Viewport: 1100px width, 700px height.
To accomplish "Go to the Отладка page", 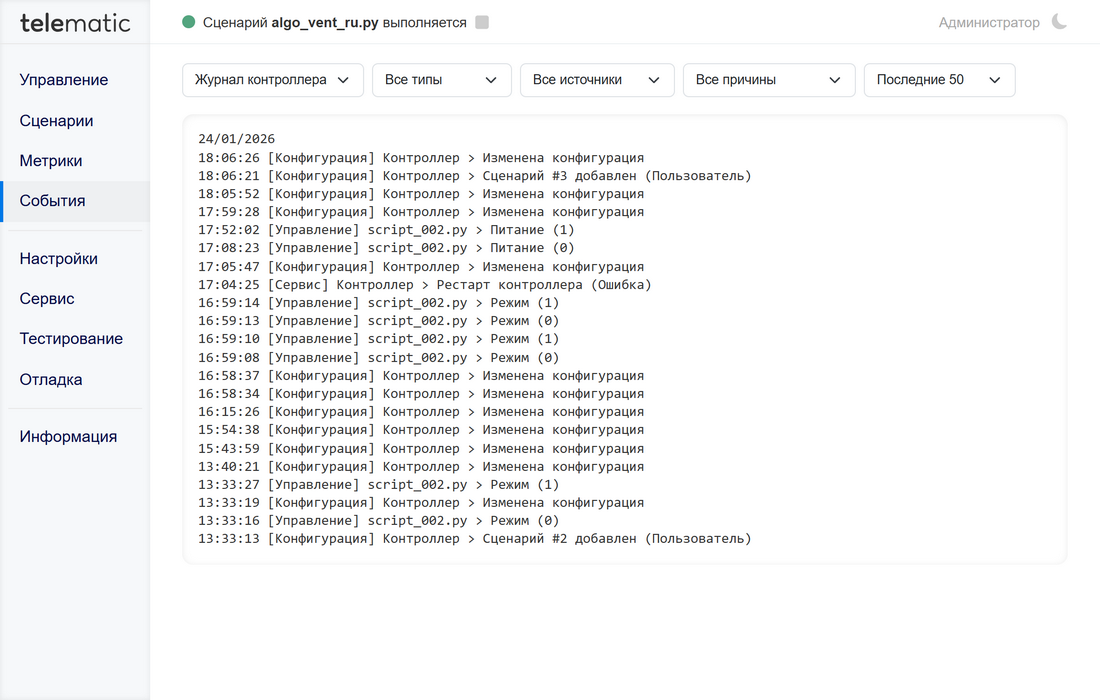I will coord(51,380).
